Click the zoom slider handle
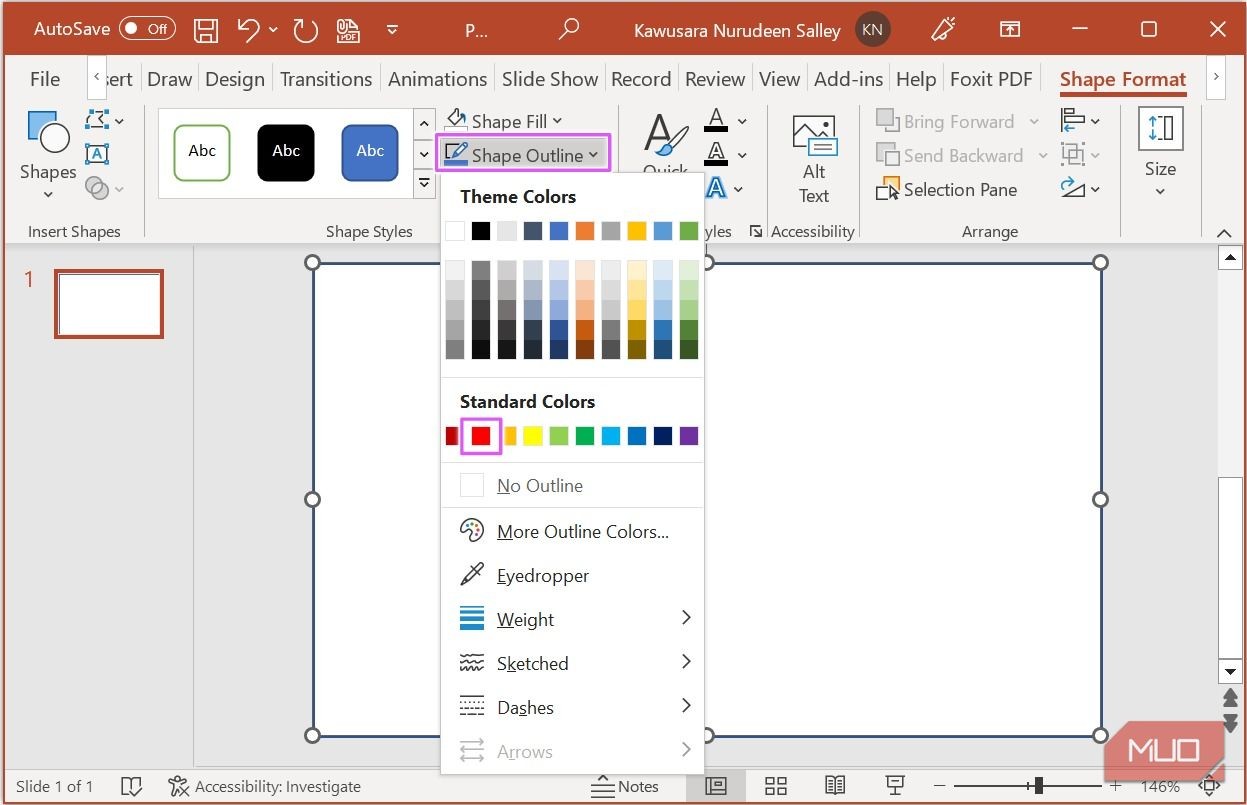The height and width of the screenshot is (805, 1247). (1040, 786)
